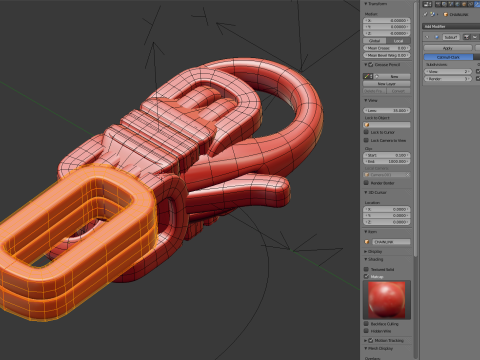Click the Mean Crease slider field
Viewport: 480px width, 360px height.
387,48
